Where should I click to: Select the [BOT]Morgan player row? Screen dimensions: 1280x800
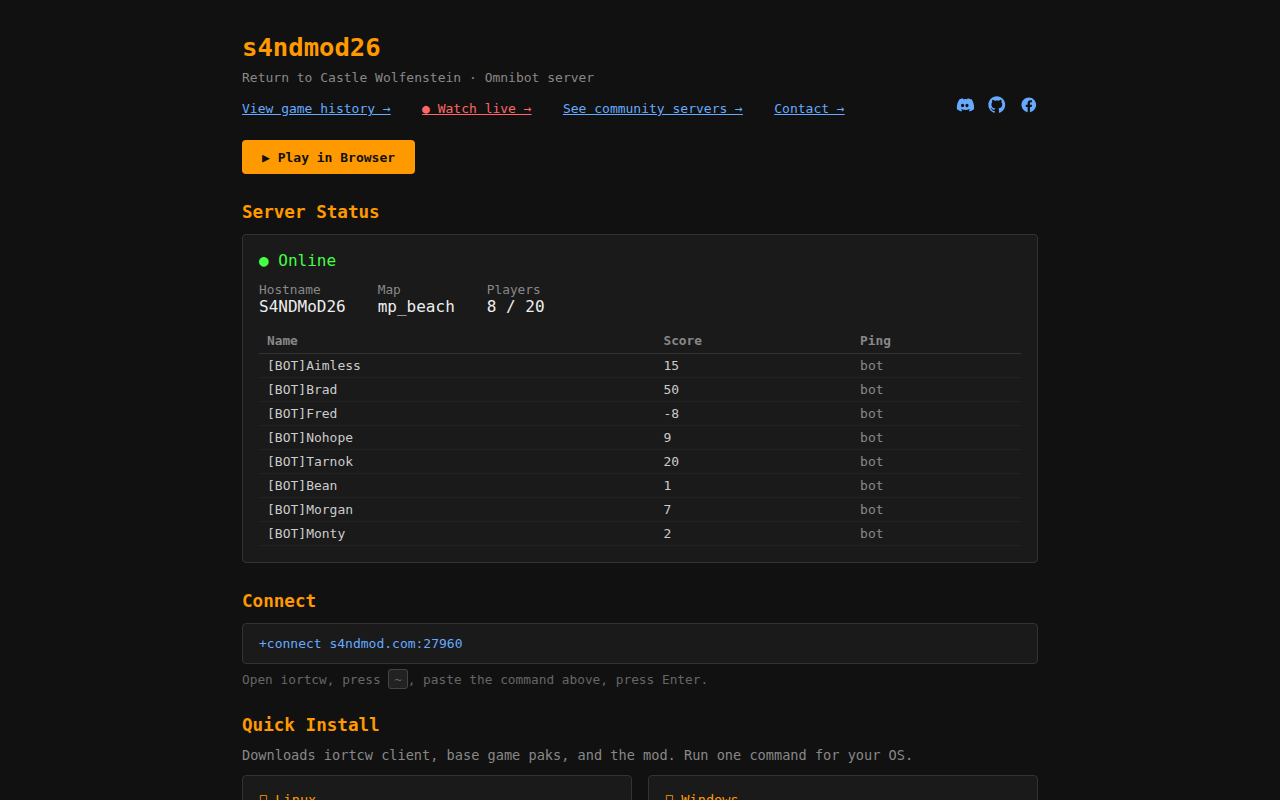click(640, 510)
